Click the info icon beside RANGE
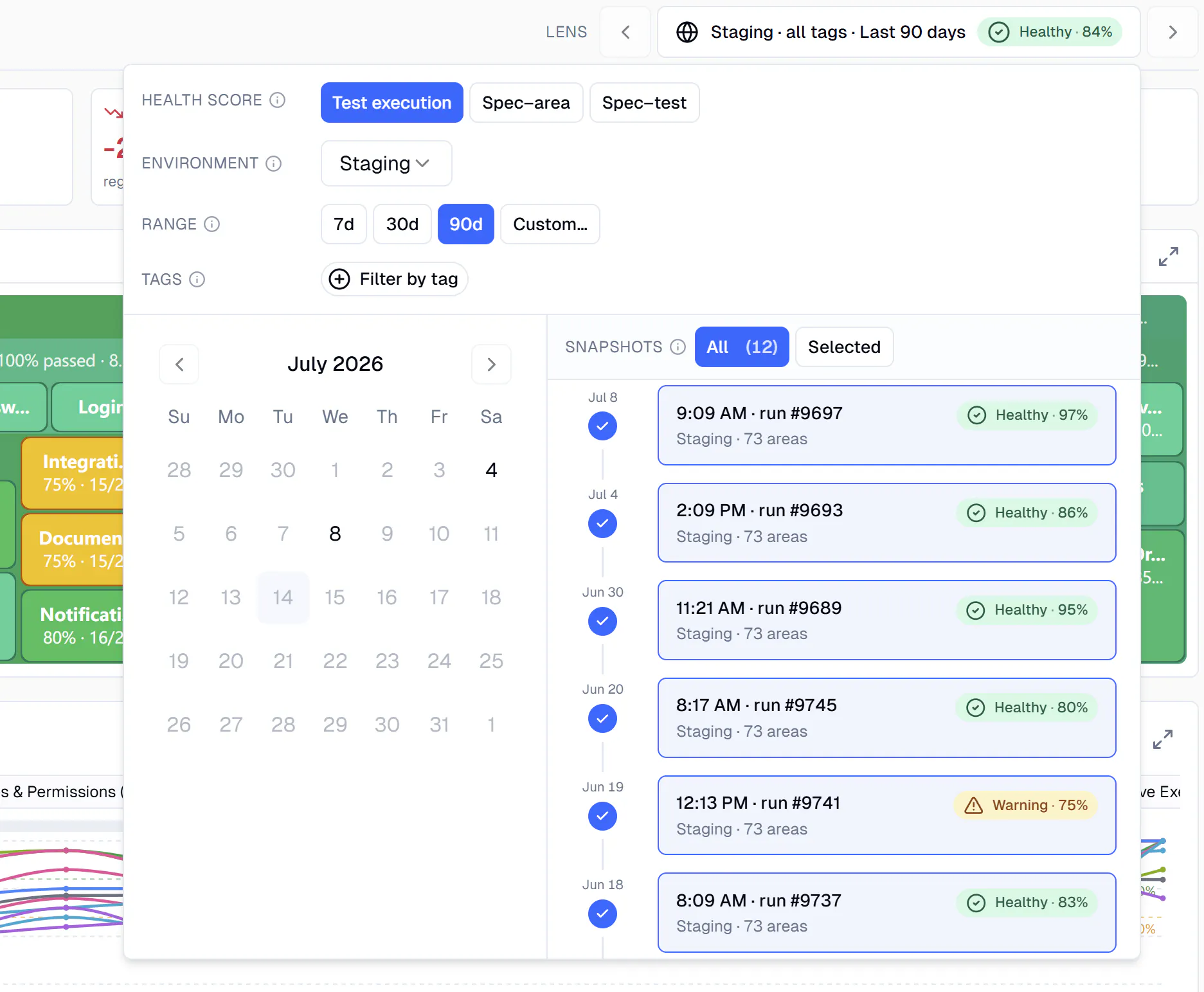Viewport: 1204px width, 992px height. pyautogui.click(x=211, y=224)
